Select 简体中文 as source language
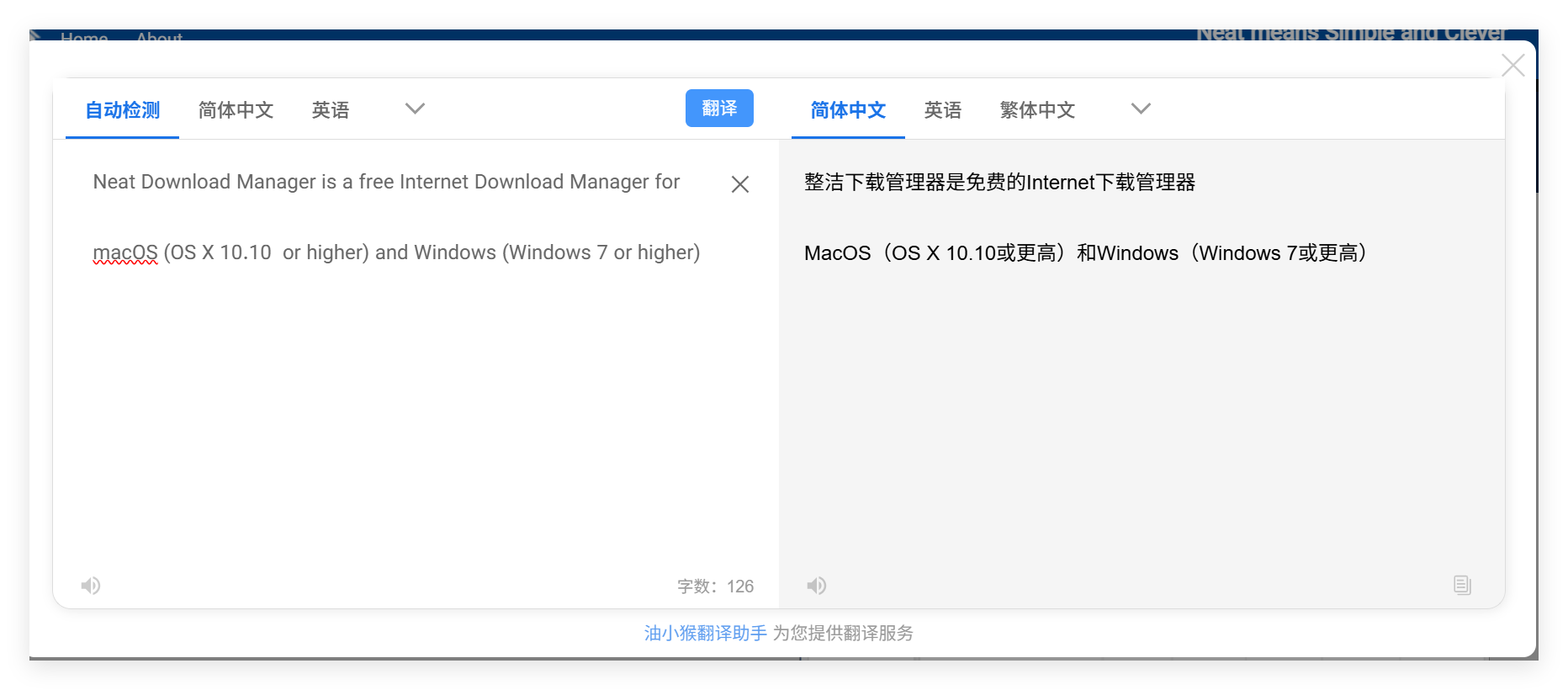The height and width of the screenshot is (690, 1568). (236, 110)
